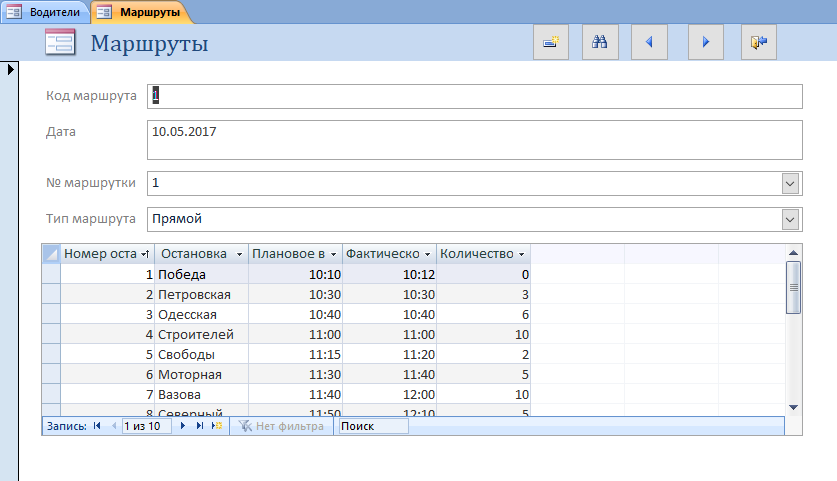The height and width of the screenshot is (481, 837).
Task: Open the Плановое в column filter dropdown
Action: pos(334,254)
